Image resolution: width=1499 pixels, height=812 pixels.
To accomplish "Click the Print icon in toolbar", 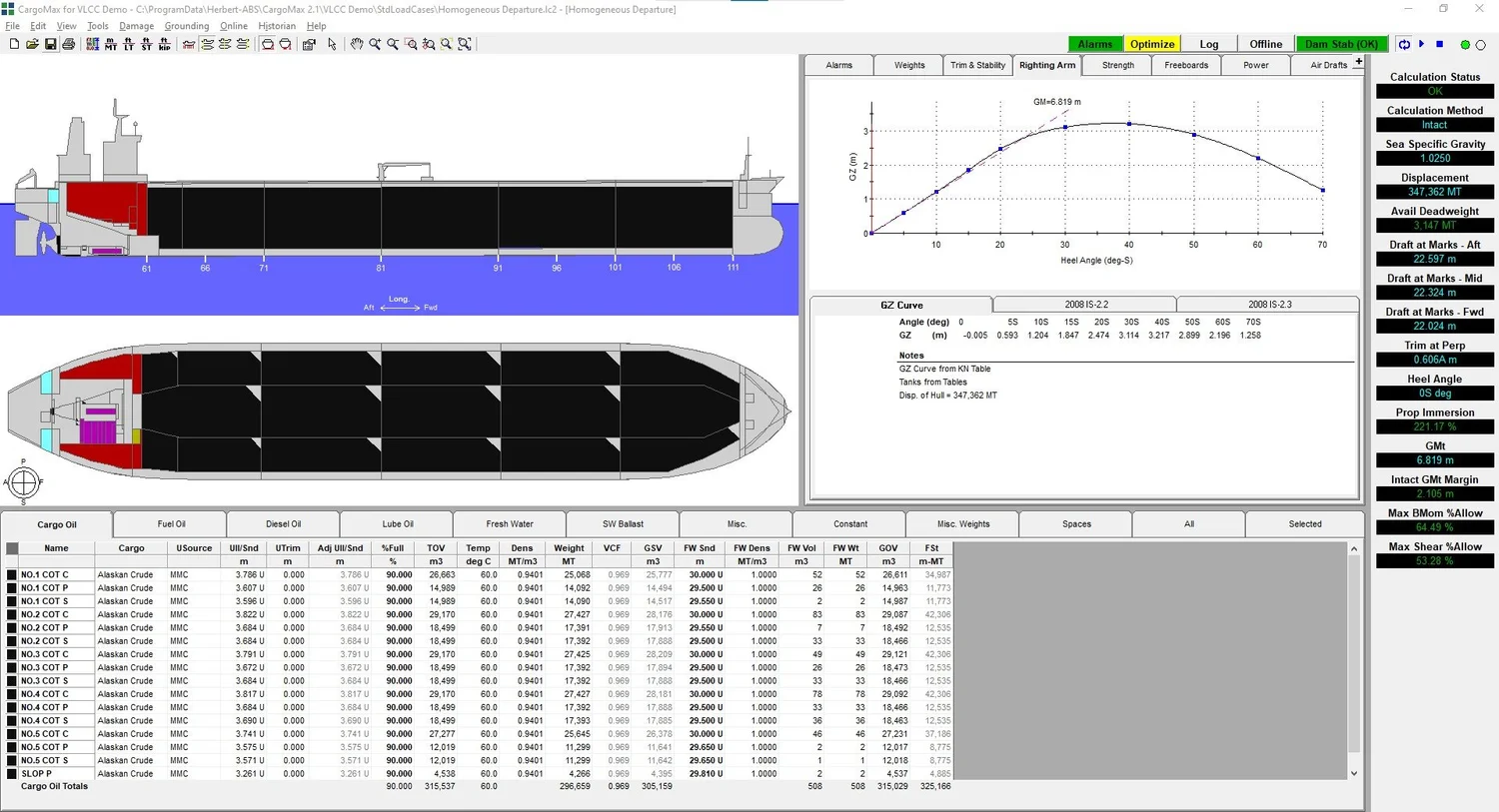I will point(68,44).
